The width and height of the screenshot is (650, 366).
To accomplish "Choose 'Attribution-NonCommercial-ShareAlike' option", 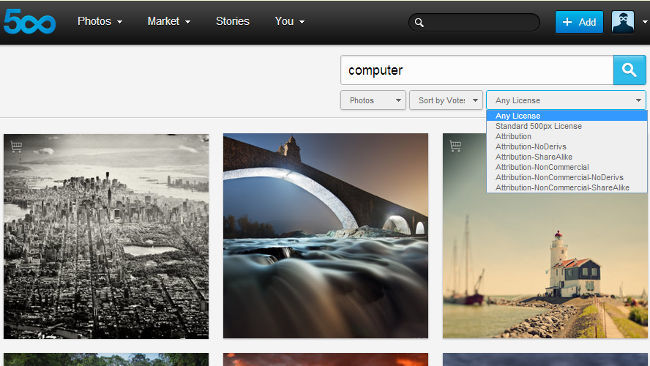I will click(x=567, y=187).
